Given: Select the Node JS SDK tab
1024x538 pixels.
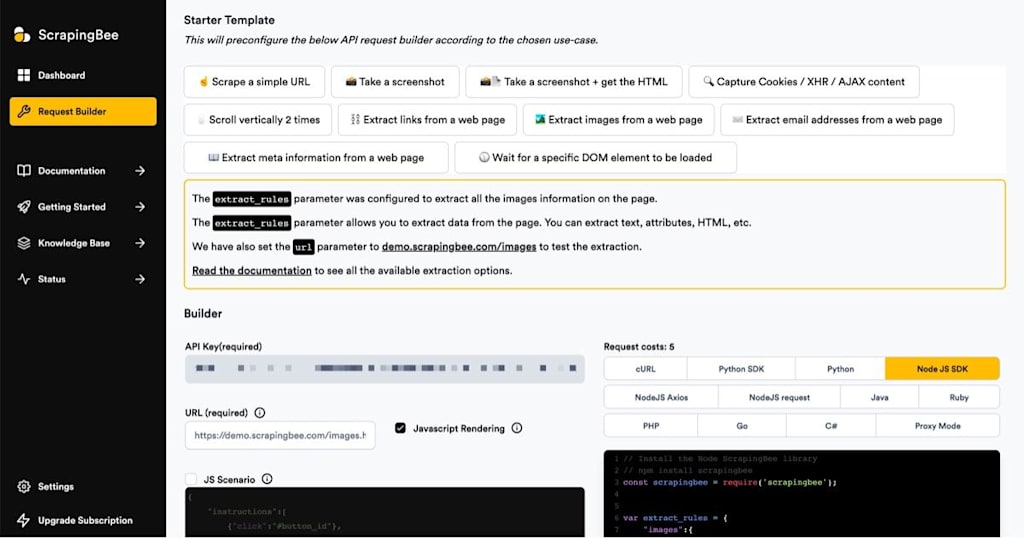Looking at the screenshot, I should [942, 369].
